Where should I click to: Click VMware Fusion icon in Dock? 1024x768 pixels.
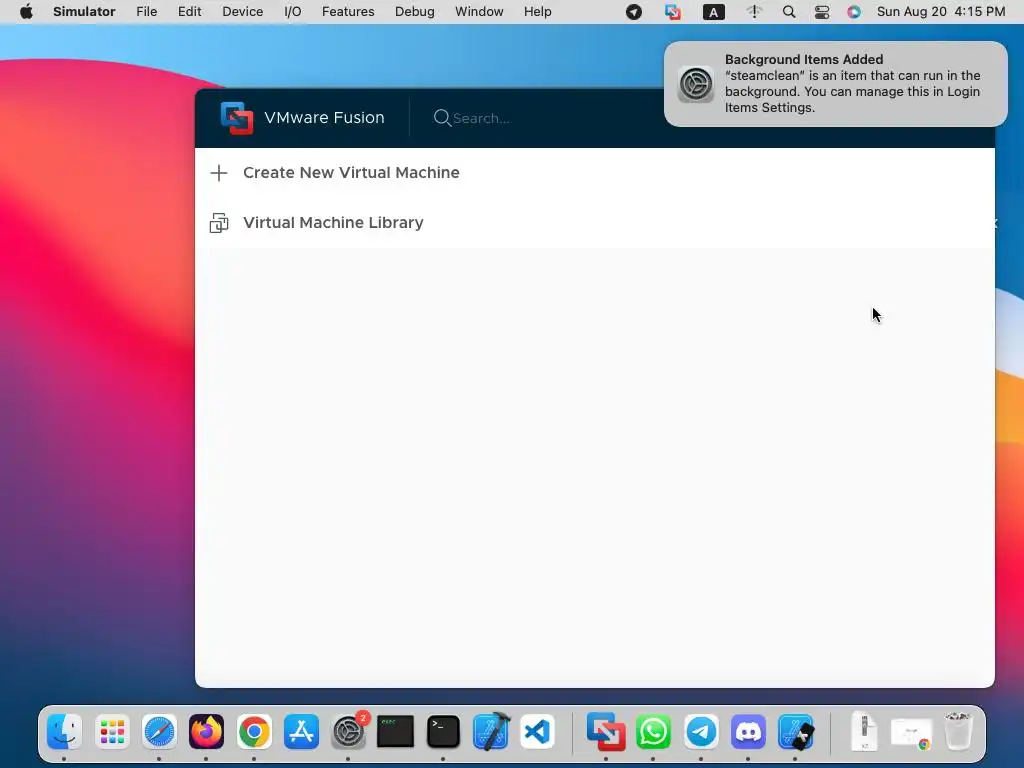606,731
